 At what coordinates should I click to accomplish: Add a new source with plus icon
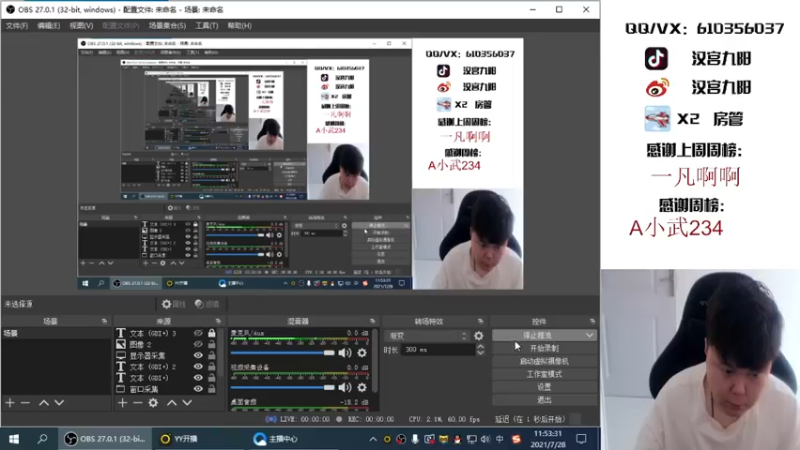point(122,403)
